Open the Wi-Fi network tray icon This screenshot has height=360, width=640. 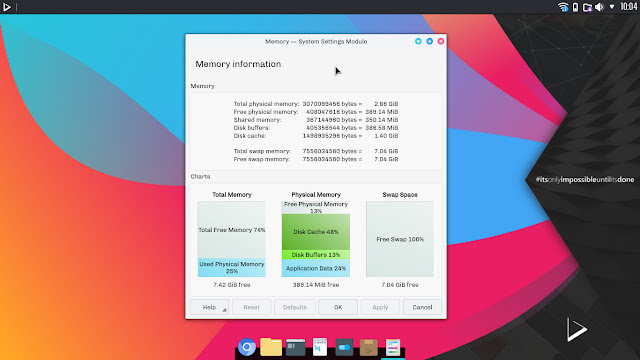pos(563,7)
